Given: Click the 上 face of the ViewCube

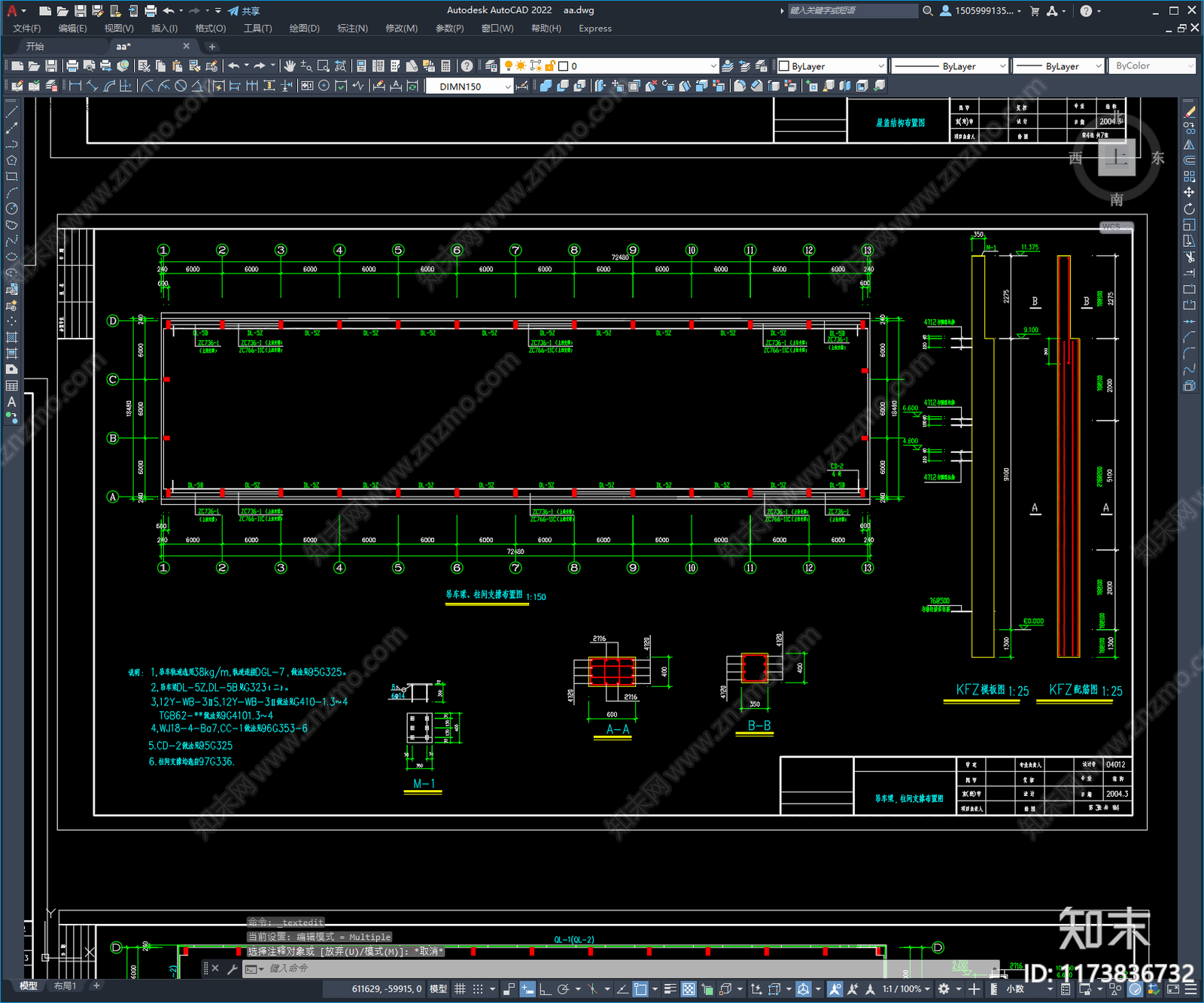Looking at the screenshot, I should tap(1117, 157).
